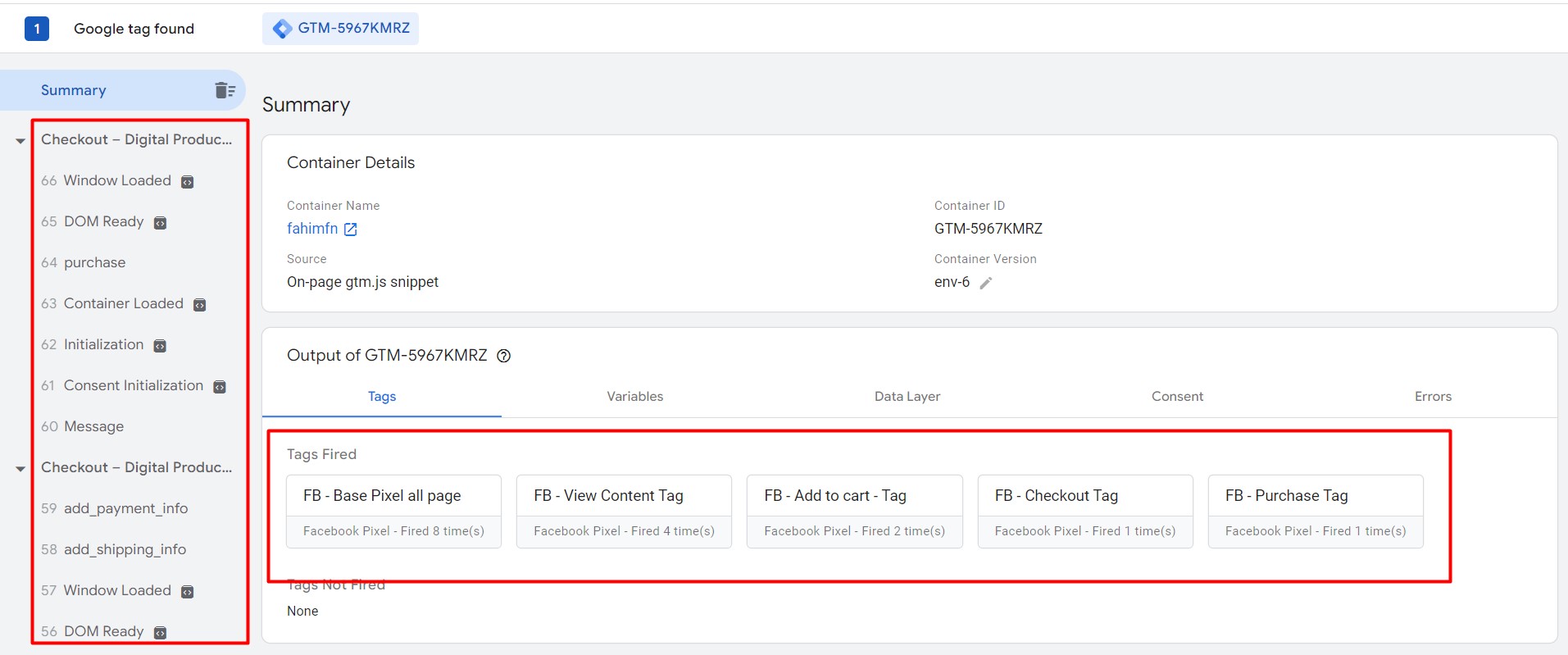This screenshot has width=1568, height=655.
Task: Click the API icon next to 65 DOM Ready
Action: (160, 223)
